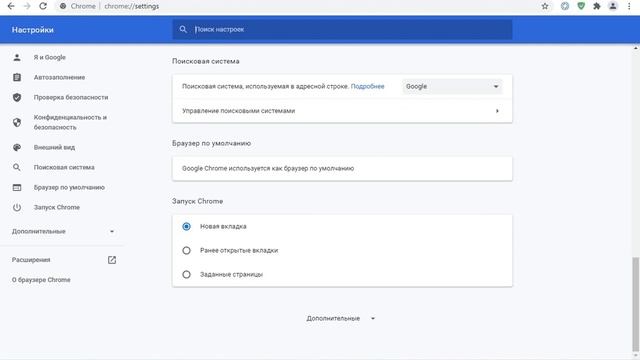Open Конфиденциальность и безопасность section
Image resolution: width=640 pixels, height=360 pixels.
point(70,122)
